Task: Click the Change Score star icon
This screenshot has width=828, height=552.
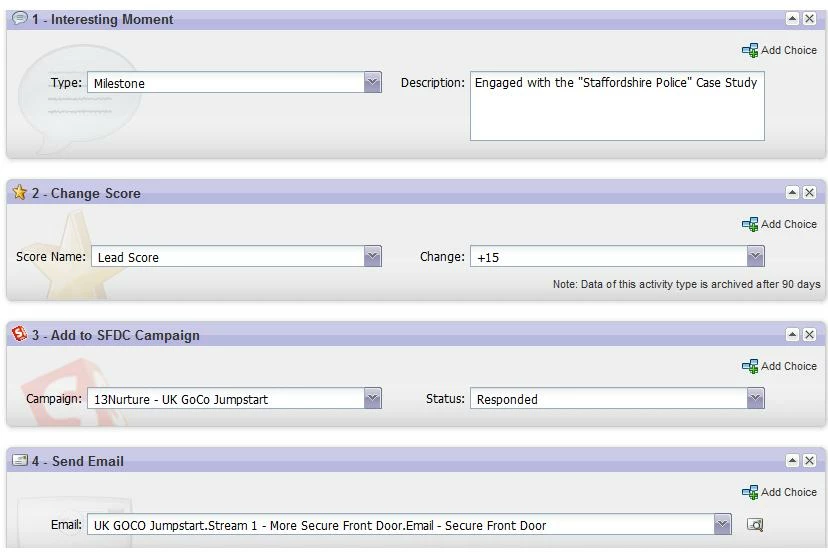Action: coord(20,192)
